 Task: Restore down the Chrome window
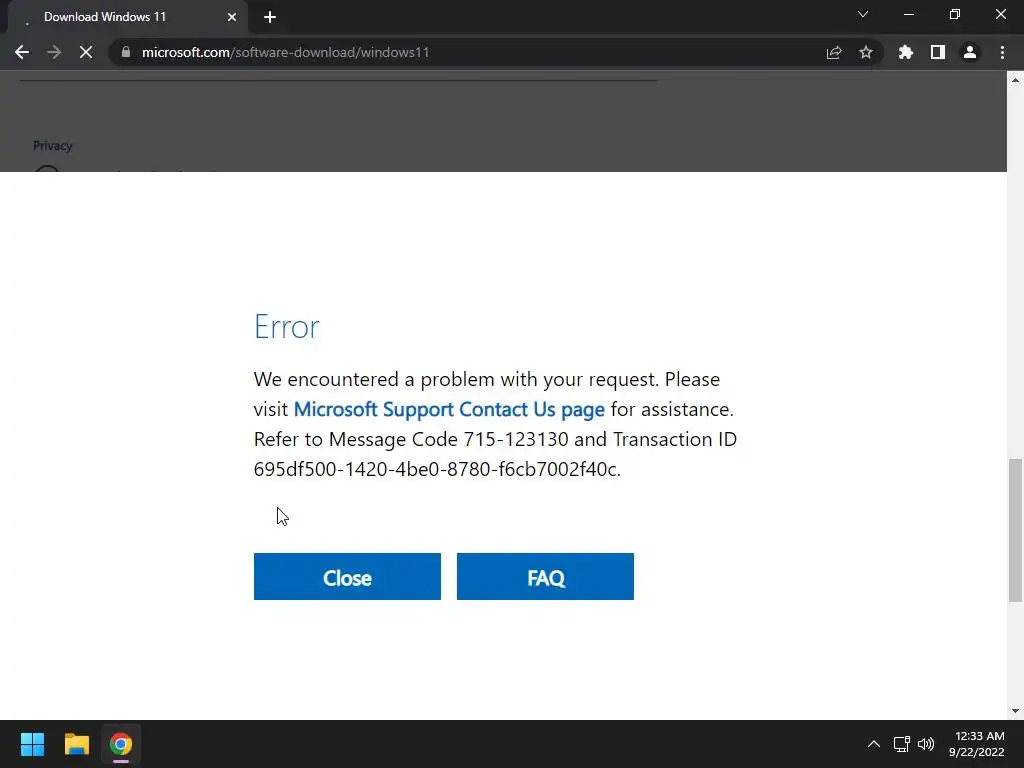[955, 14]
